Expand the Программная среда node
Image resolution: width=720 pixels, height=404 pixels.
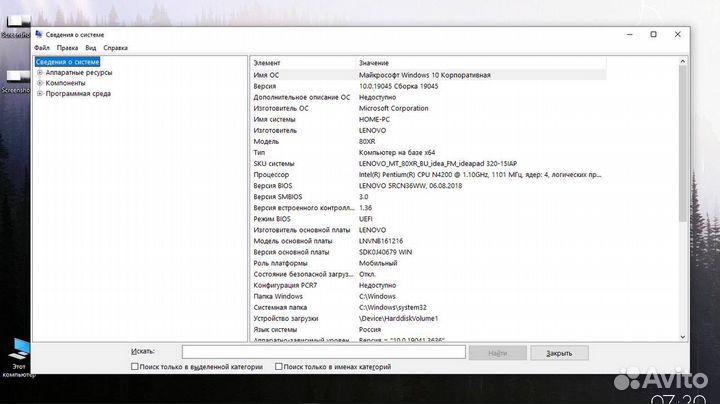point(40,94)
